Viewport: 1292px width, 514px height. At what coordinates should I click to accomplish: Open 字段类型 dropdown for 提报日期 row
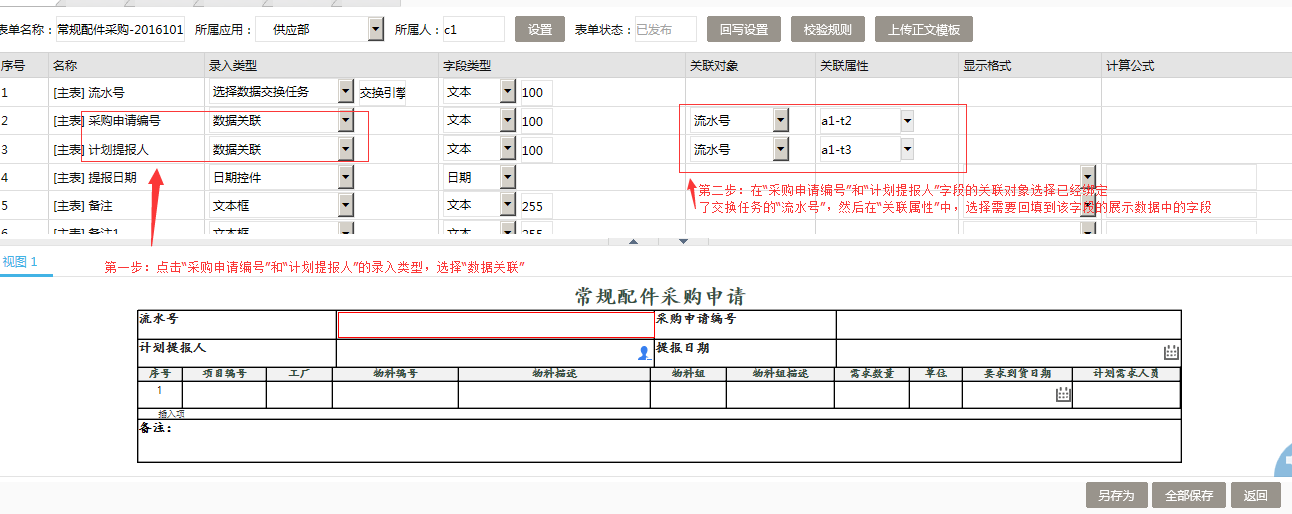tap(507, 178)
